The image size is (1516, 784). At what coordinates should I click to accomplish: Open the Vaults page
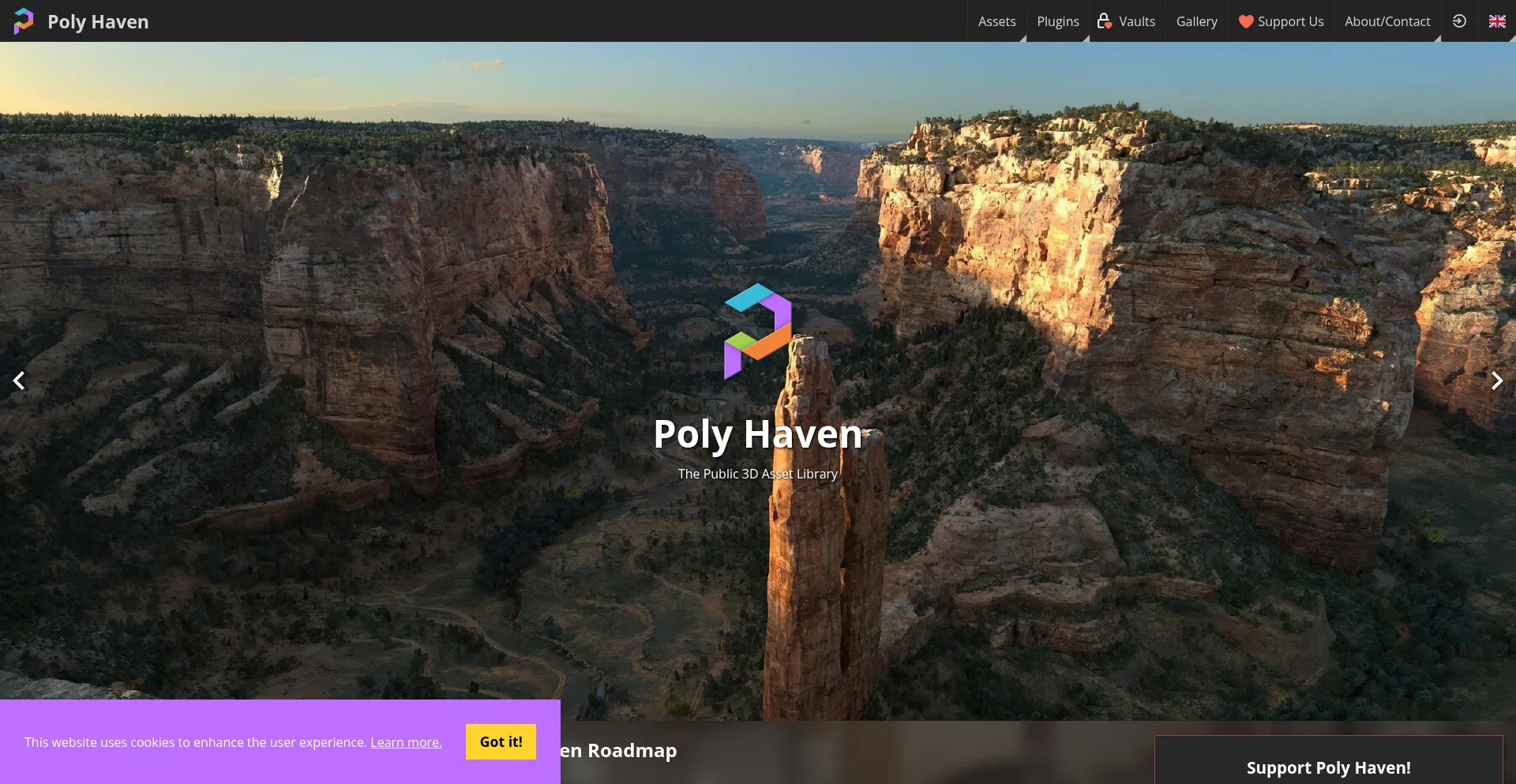click(1136, 21)
